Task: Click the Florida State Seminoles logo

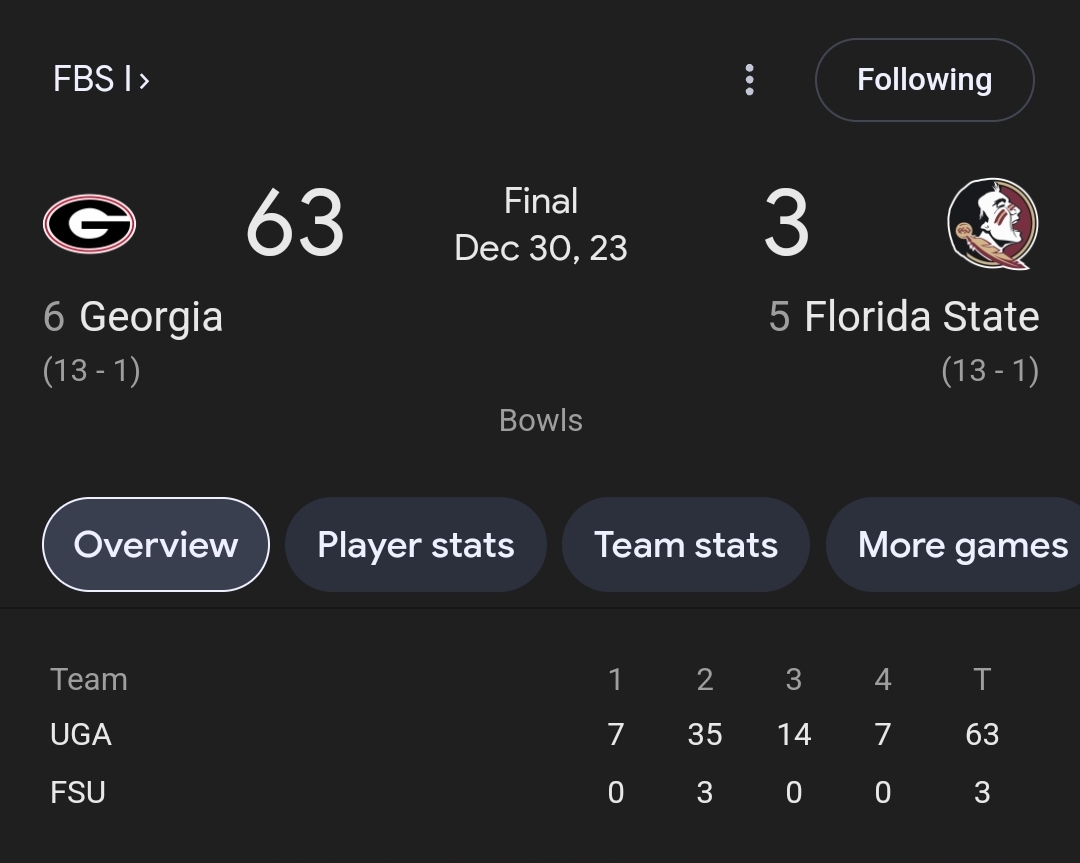Action: click(x=993, y=224)
